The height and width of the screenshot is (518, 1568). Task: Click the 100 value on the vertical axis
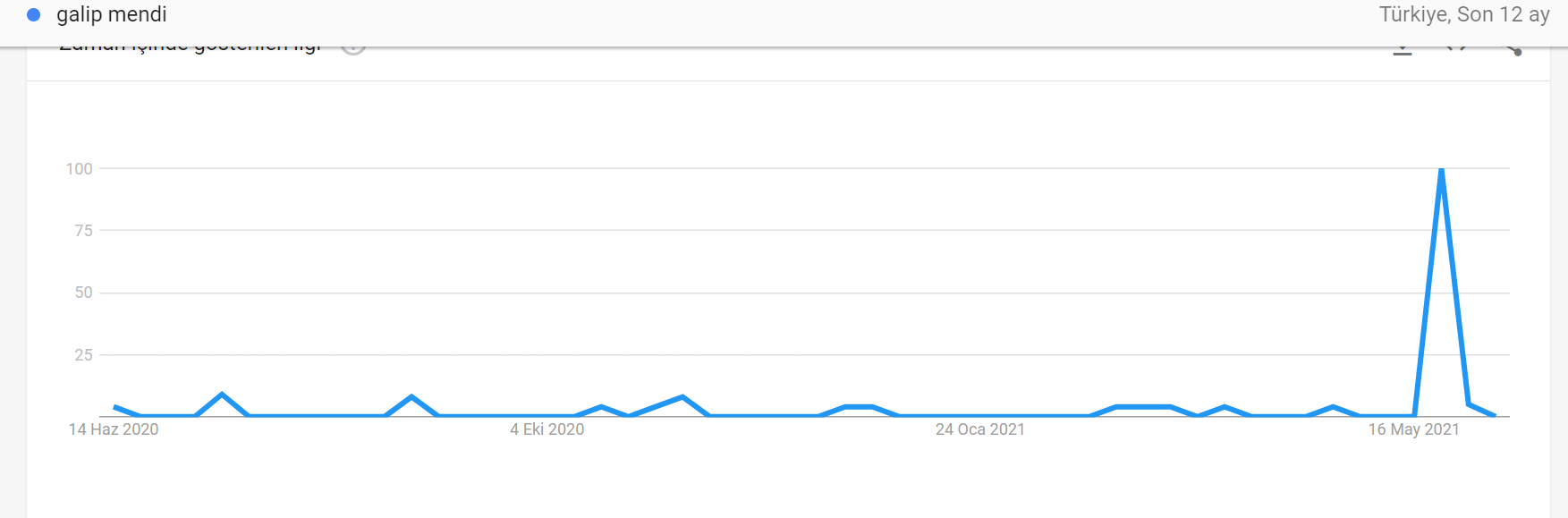pos(80,169)
